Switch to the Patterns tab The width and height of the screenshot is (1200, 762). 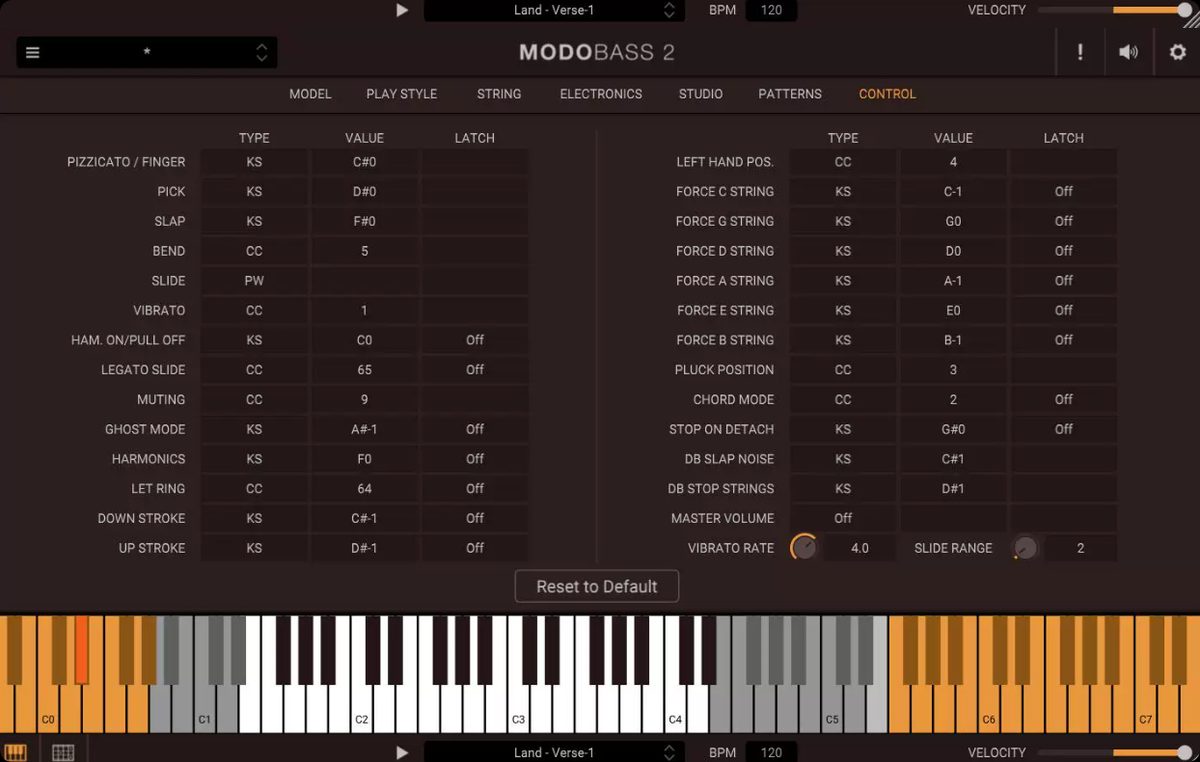tap(790, 94)
